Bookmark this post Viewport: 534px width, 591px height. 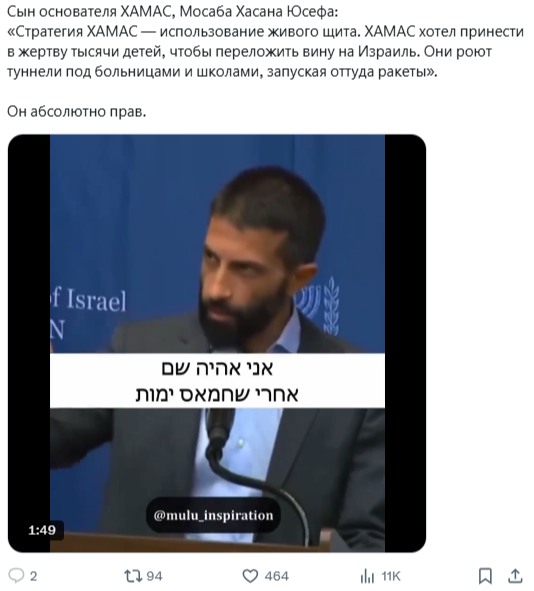point(485,576)
